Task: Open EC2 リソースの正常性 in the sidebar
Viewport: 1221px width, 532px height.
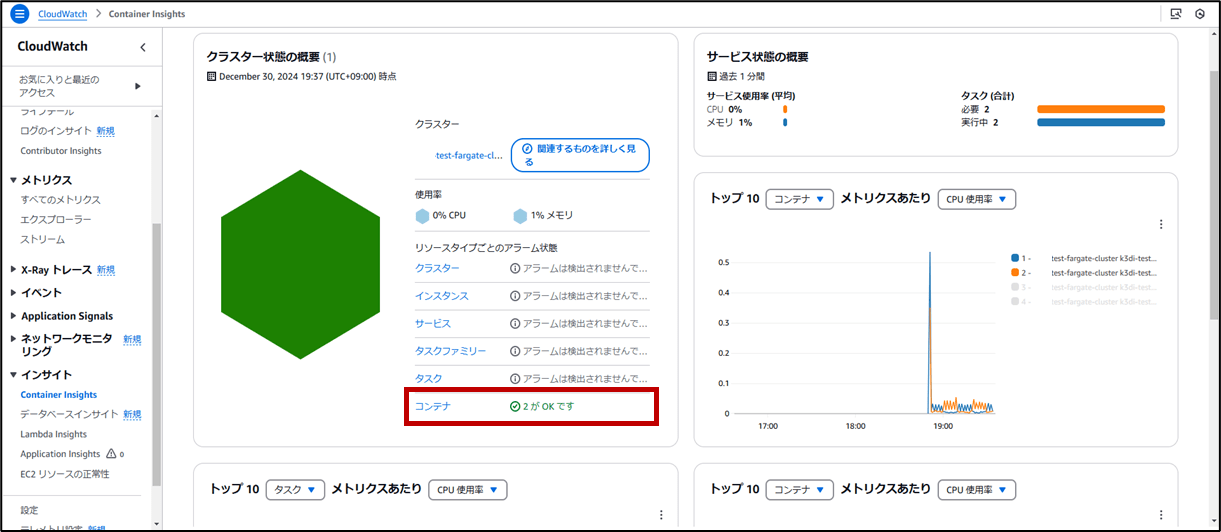Action: 65,473
